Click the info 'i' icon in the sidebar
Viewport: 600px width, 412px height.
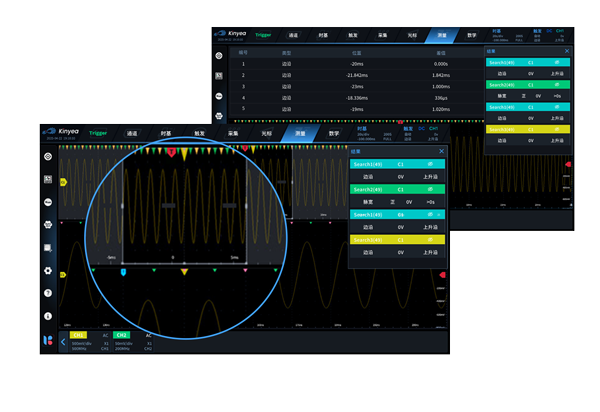pyautogui.click(x=48, y=316)
